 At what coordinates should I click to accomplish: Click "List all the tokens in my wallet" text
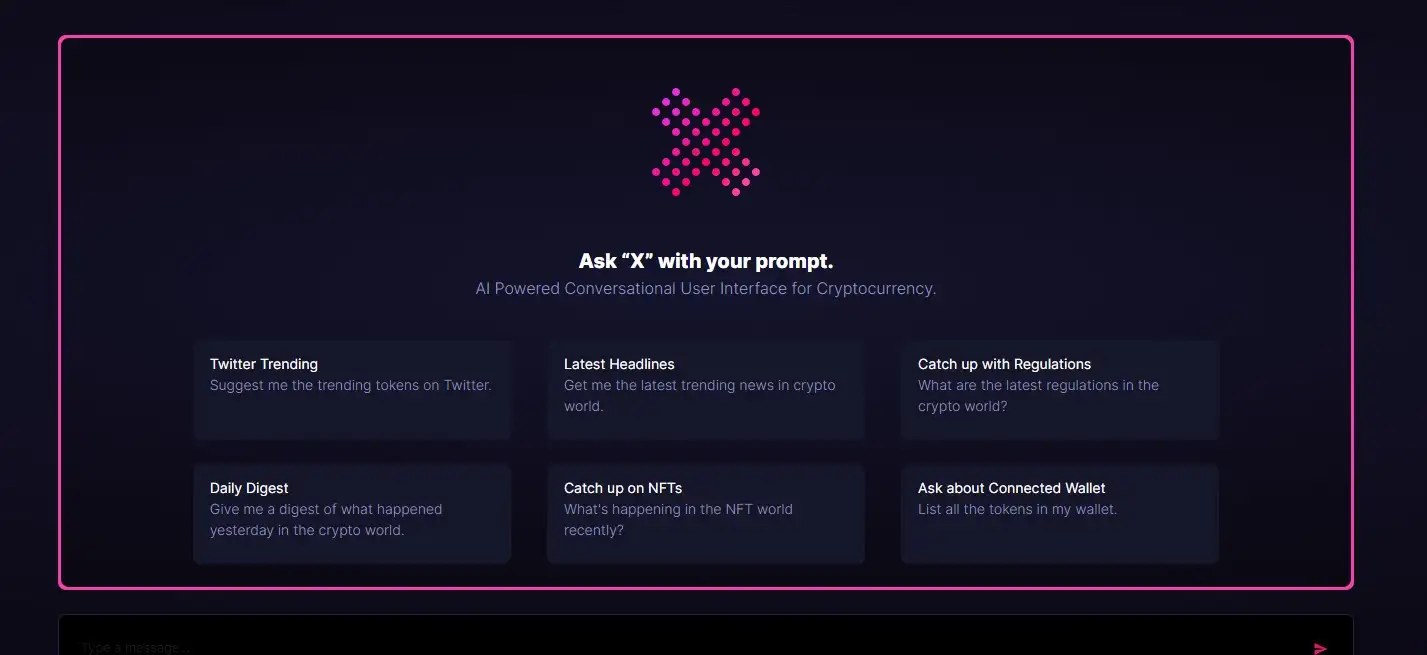pos(1017,509)
